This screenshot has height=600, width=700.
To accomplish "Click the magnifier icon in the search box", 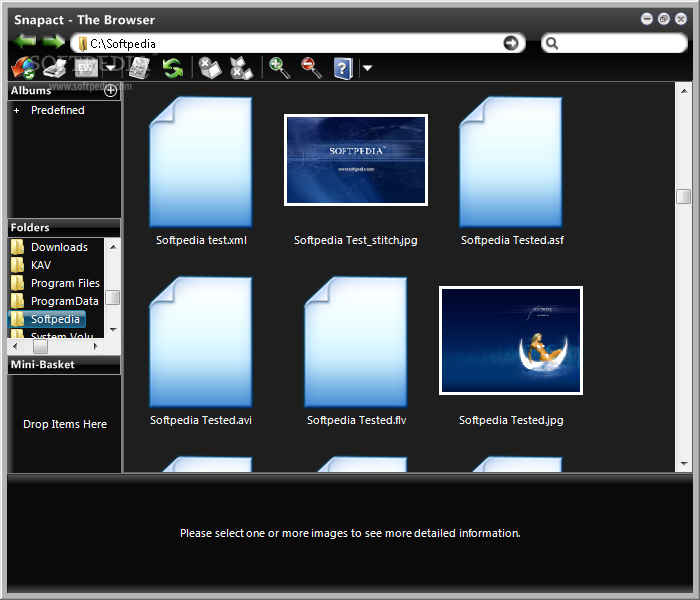I will coord(552,43).
